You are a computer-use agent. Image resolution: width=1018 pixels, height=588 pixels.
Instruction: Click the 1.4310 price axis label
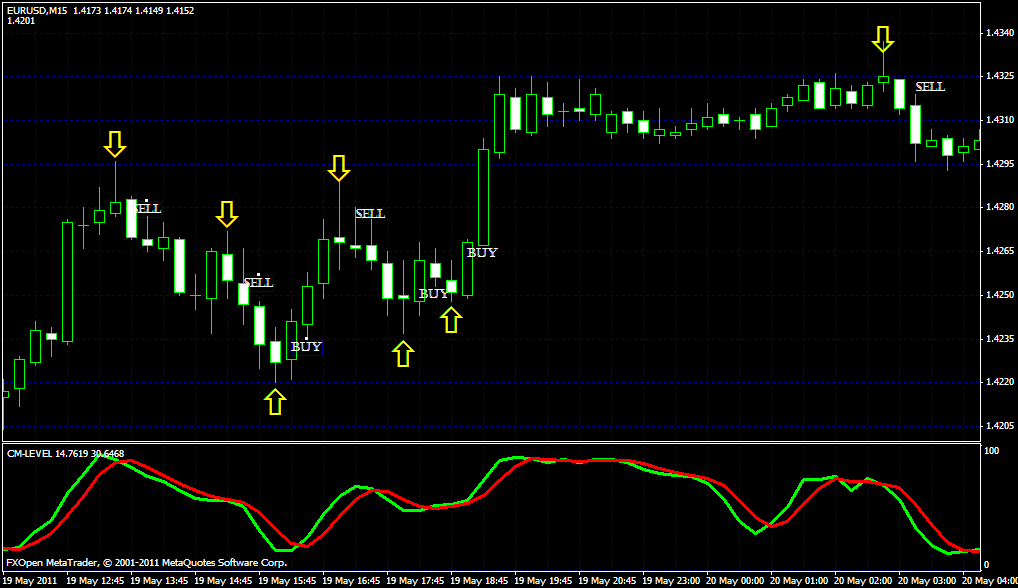(x=1000, y=120)
